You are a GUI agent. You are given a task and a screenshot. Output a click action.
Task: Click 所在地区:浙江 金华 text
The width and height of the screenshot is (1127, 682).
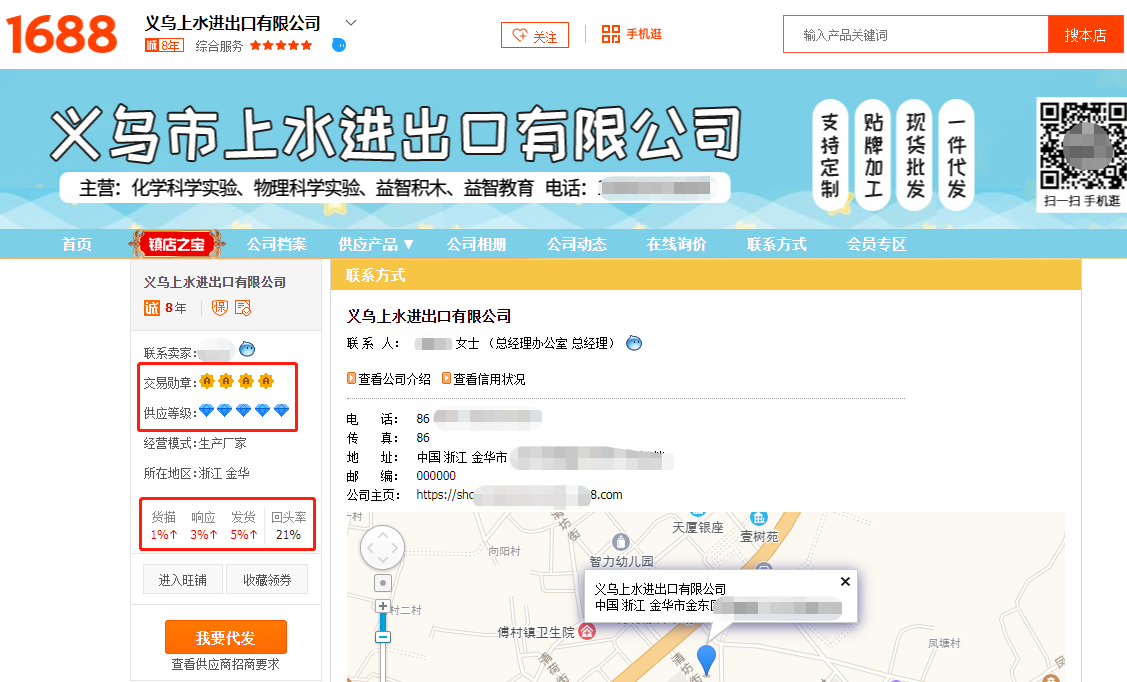[196, 473]
